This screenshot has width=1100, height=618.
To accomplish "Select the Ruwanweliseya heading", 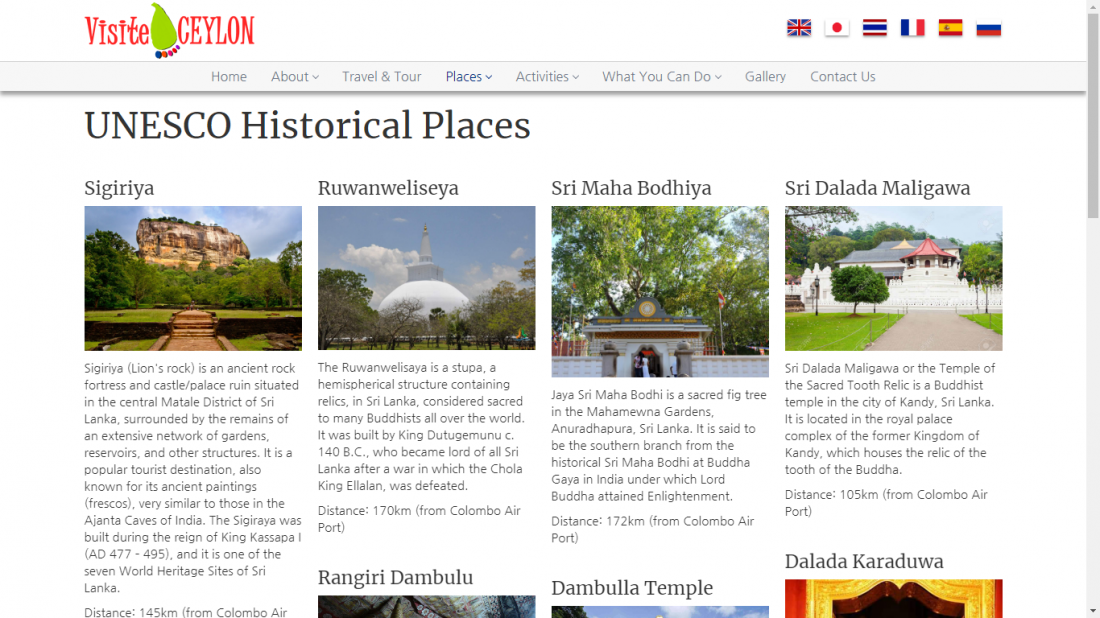I will click(x=388, y=188).
